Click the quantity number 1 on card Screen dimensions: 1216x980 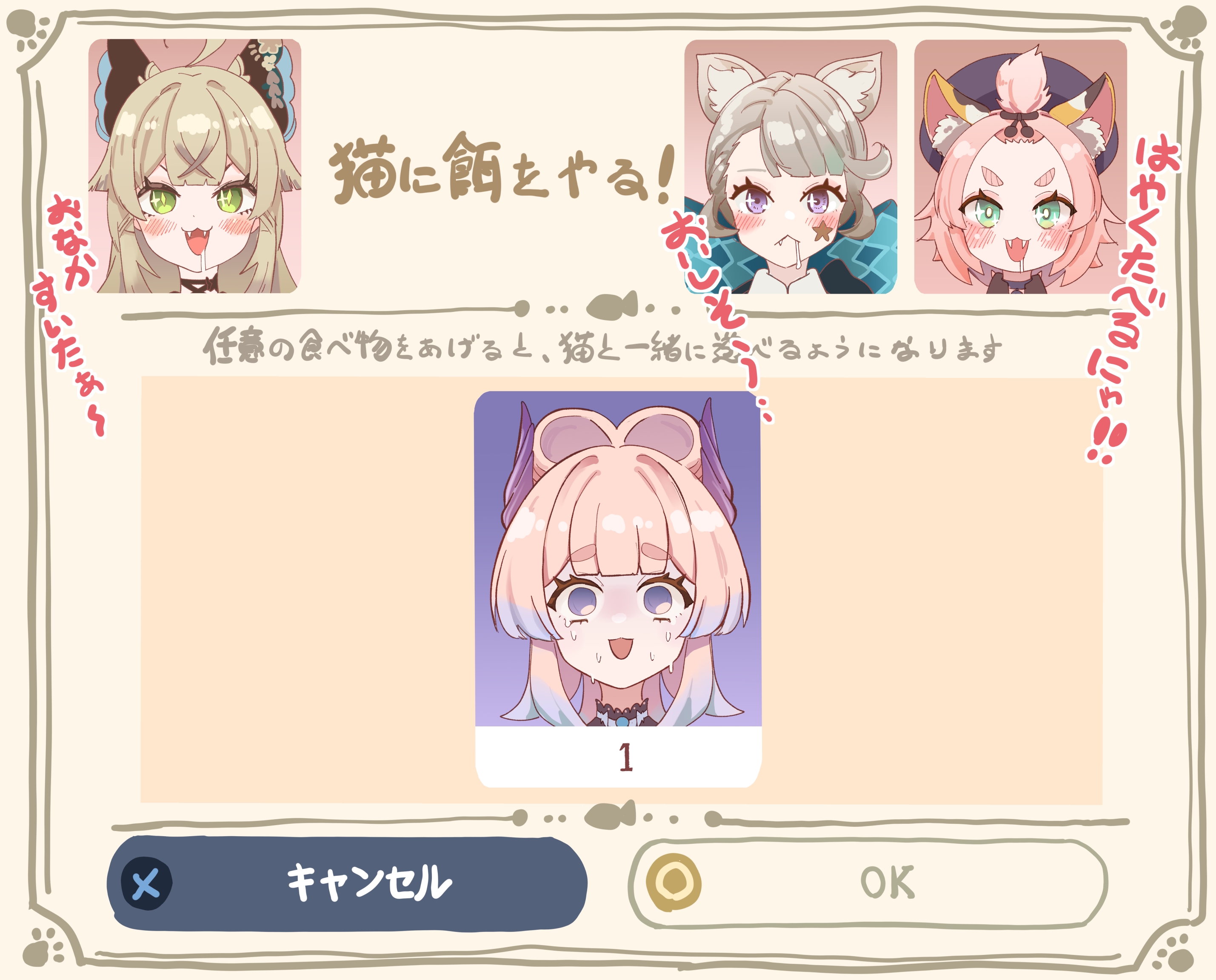coord(625,757)
